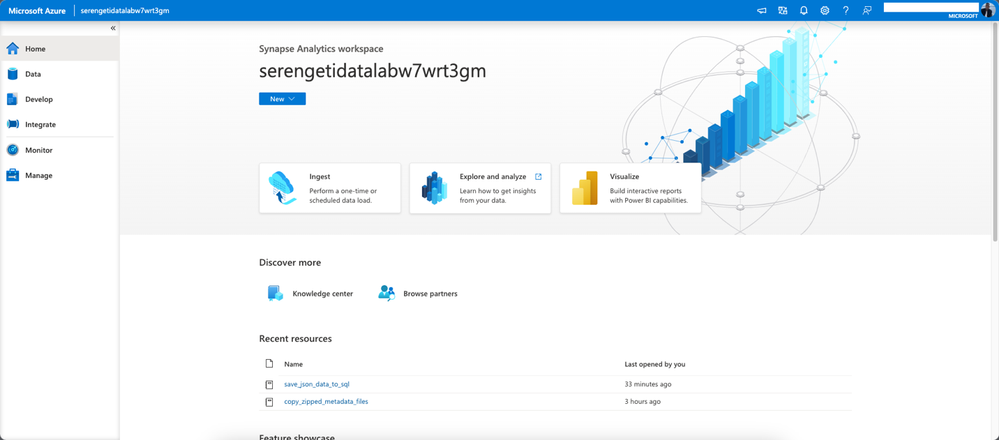Open the Develop hub icon
Viewport: 999px width, 440px height.
[12, 99]
